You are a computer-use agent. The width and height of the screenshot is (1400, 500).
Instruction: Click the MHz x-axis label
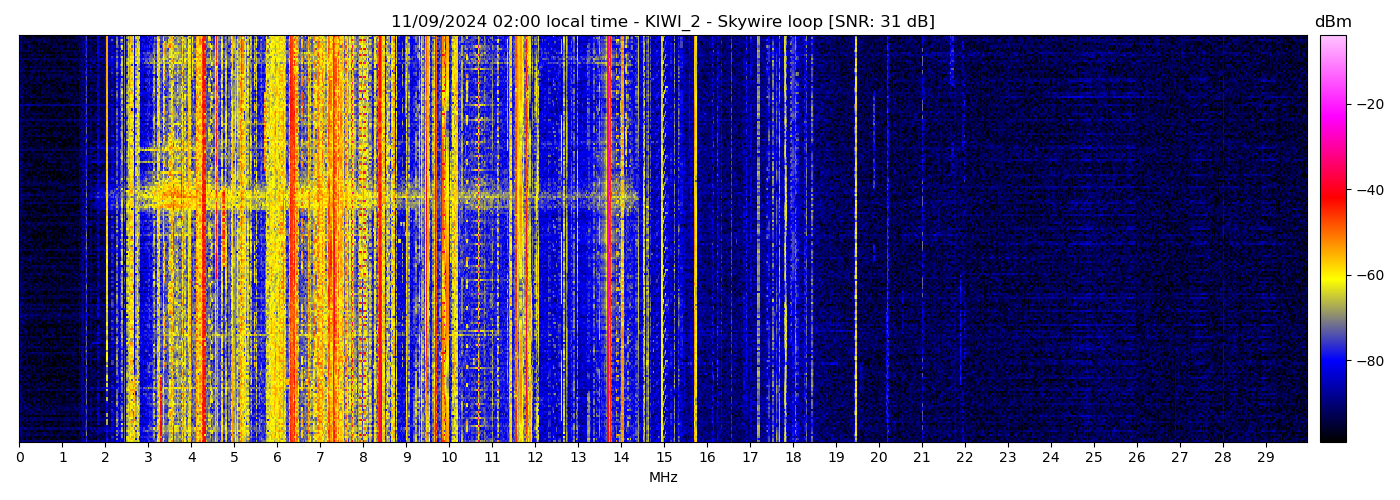(x=662, y=478)
